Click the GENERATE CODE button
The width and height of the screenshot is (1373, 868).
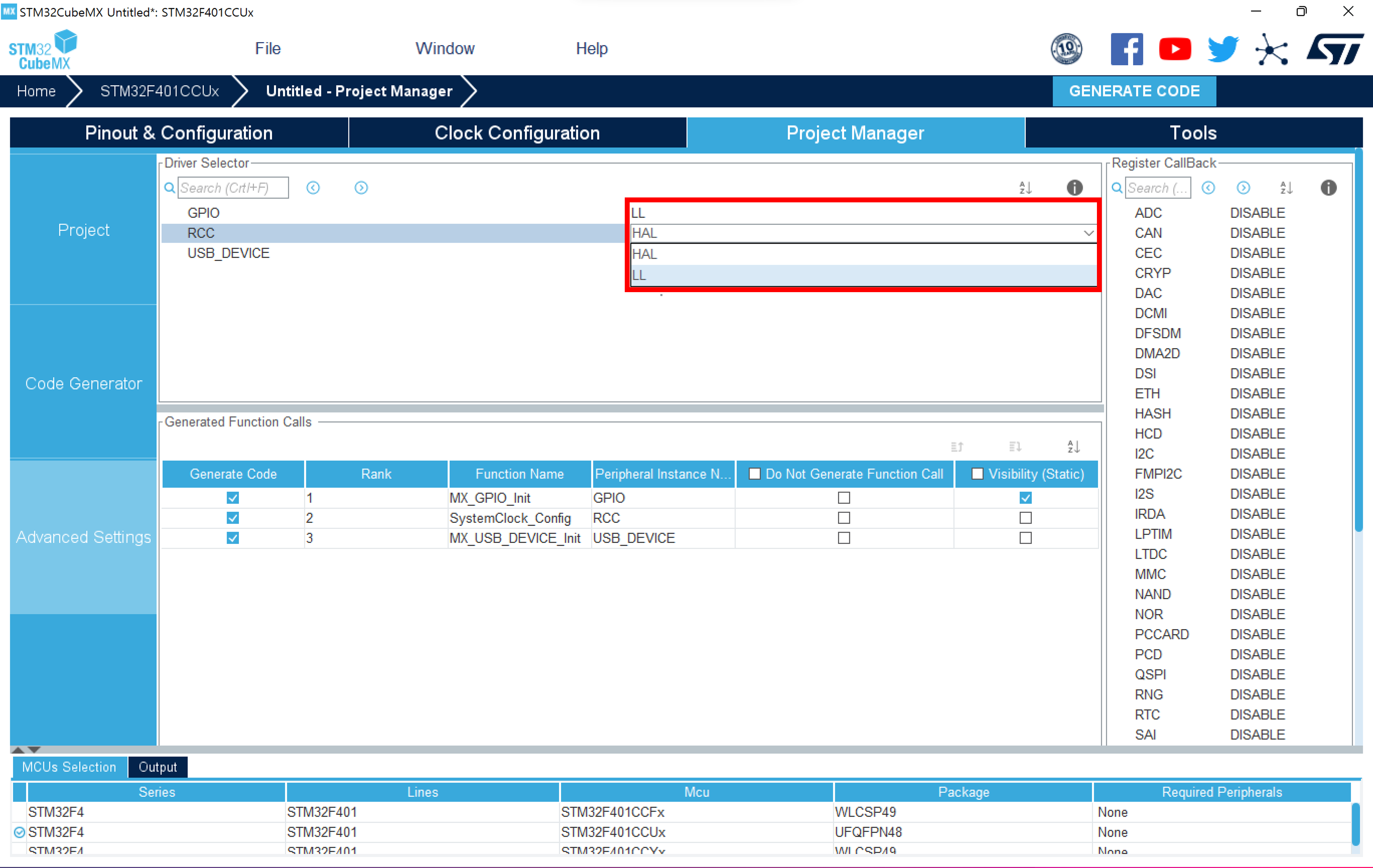tap(1134, 91)
